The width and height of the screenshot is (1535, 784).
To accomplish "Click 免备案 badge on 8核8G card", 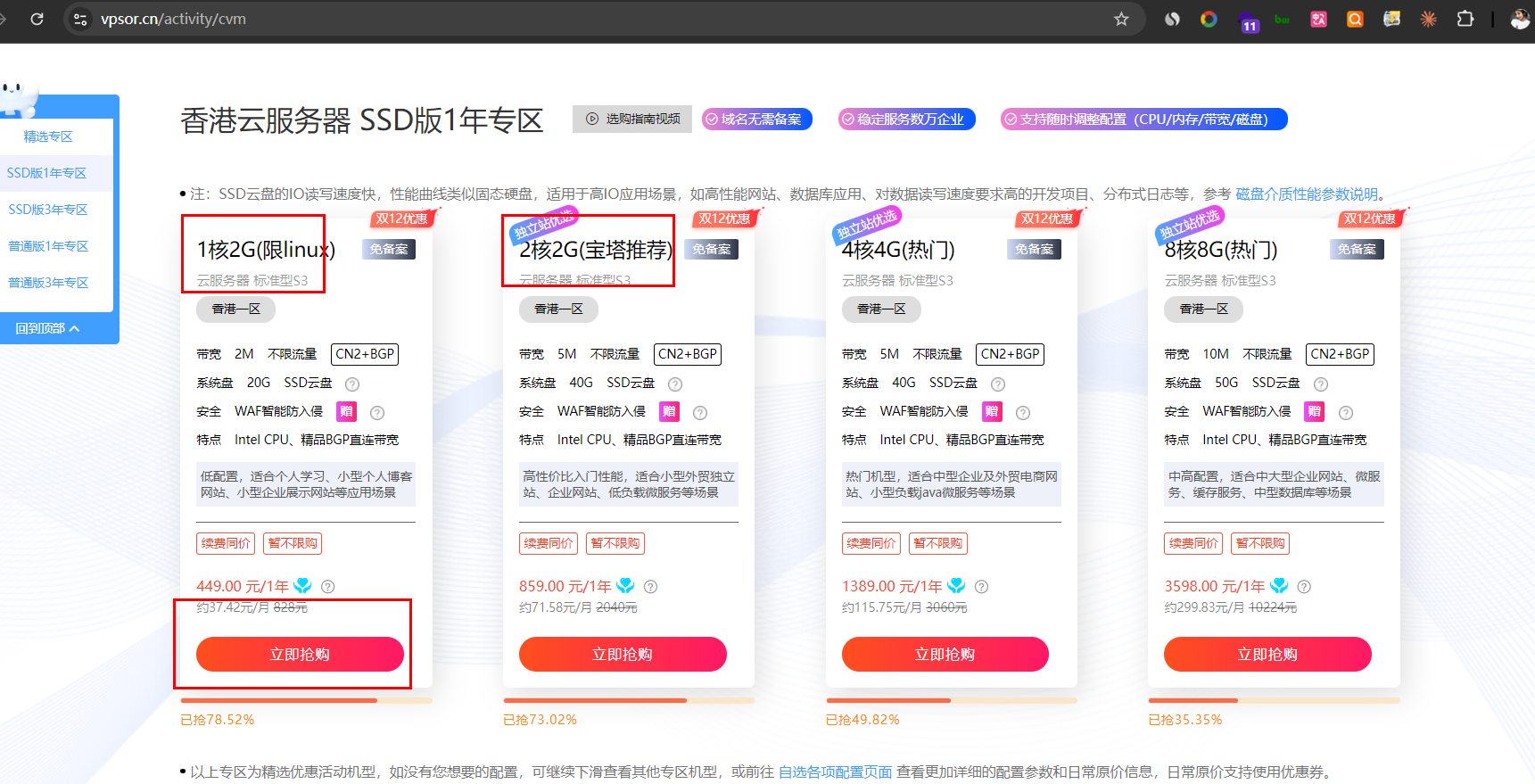I will pos(1358,250).
